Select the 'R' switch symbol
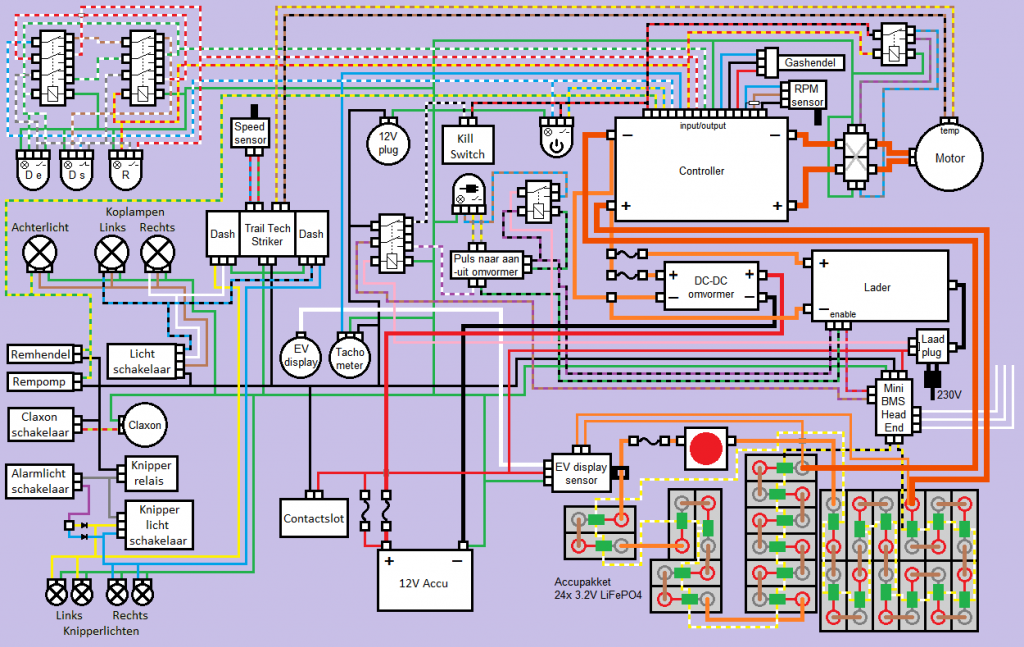This screenshot has height=647, width=1024. point(125,170)
